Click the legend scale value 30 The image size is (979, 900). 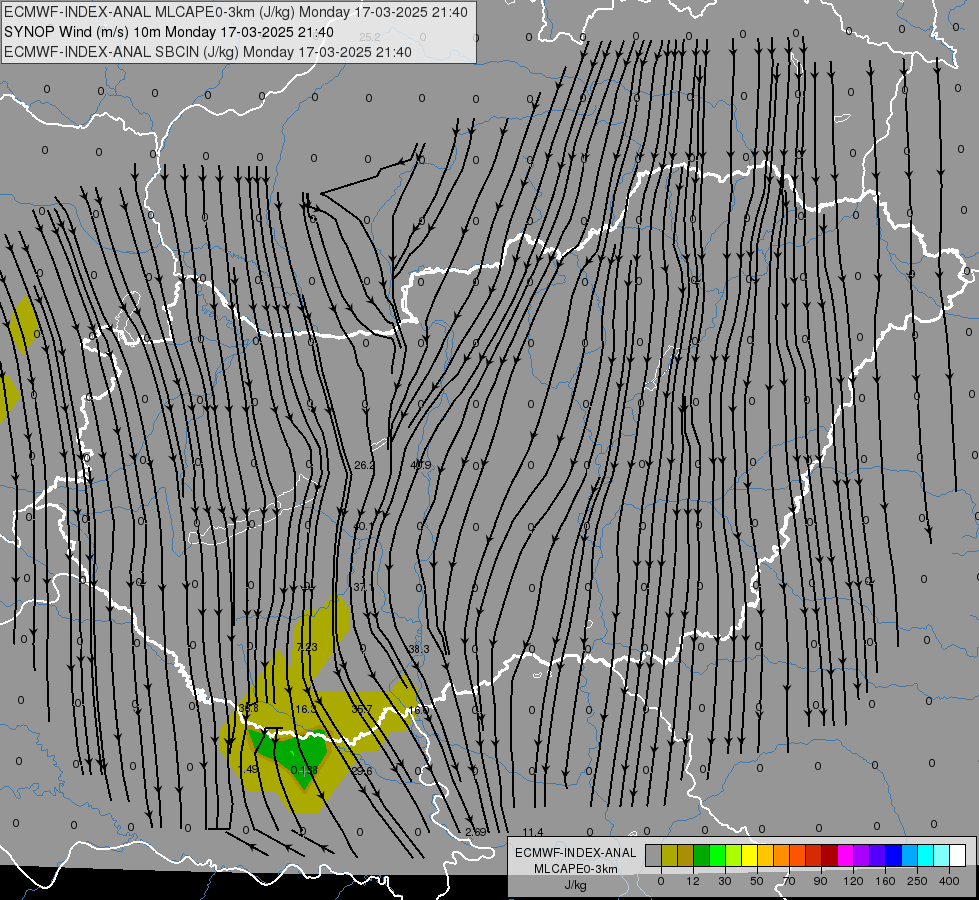725,881
